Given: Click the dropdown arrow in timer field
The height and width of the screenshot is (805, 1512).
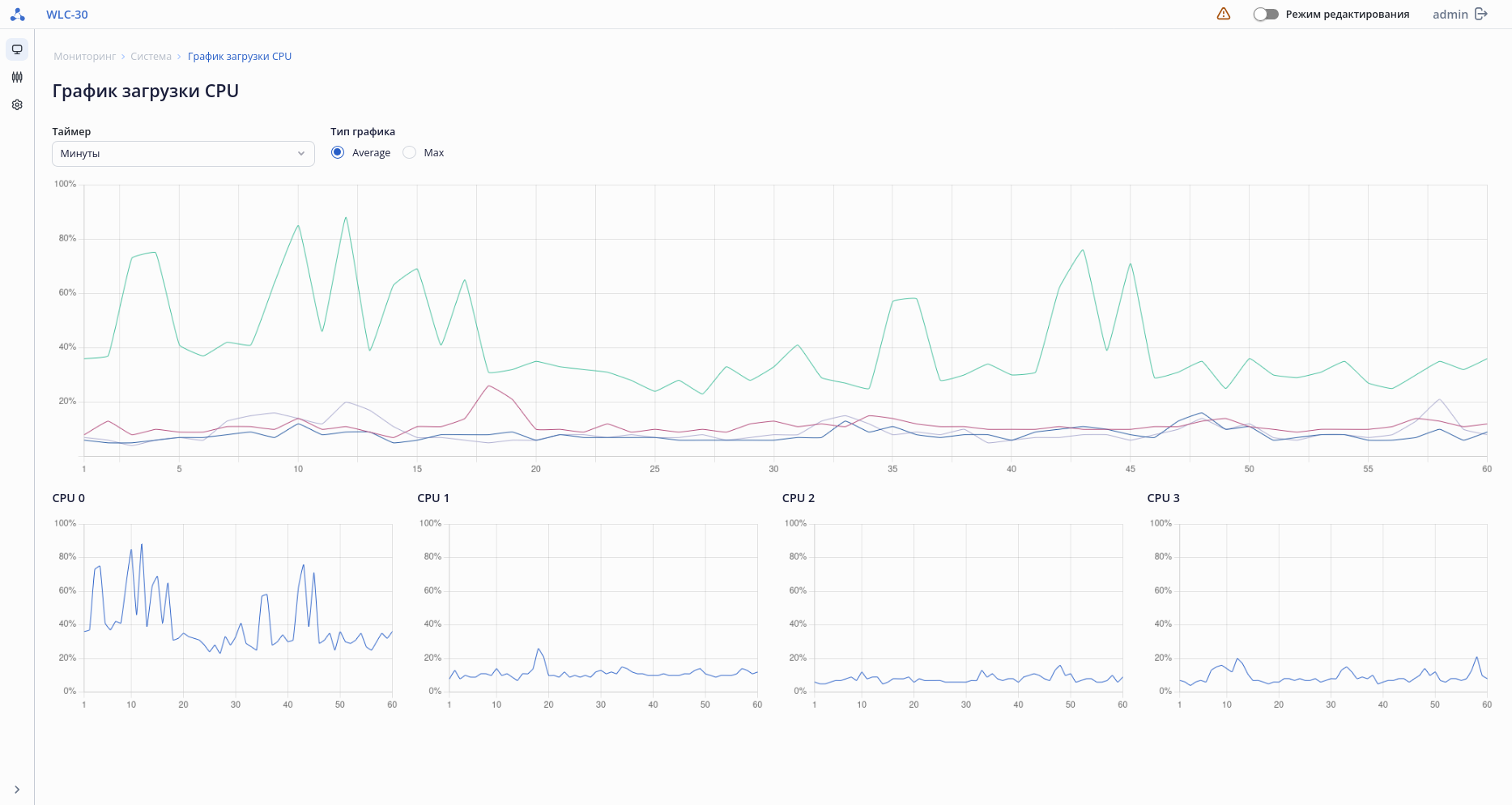Looking at the screenshot, I should 301,154.
